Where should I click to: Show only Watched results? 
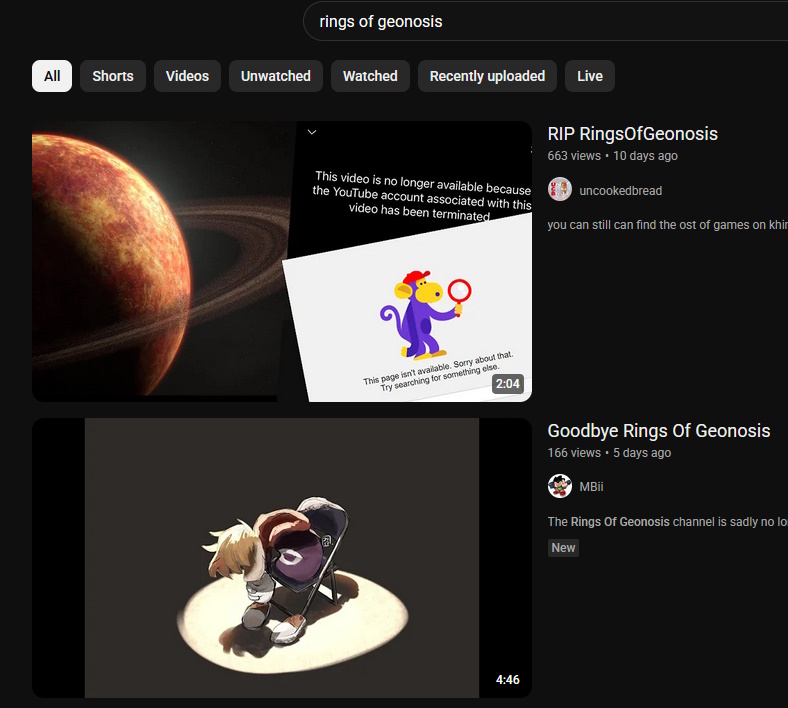pyautogui.click(x=370, y=76)
